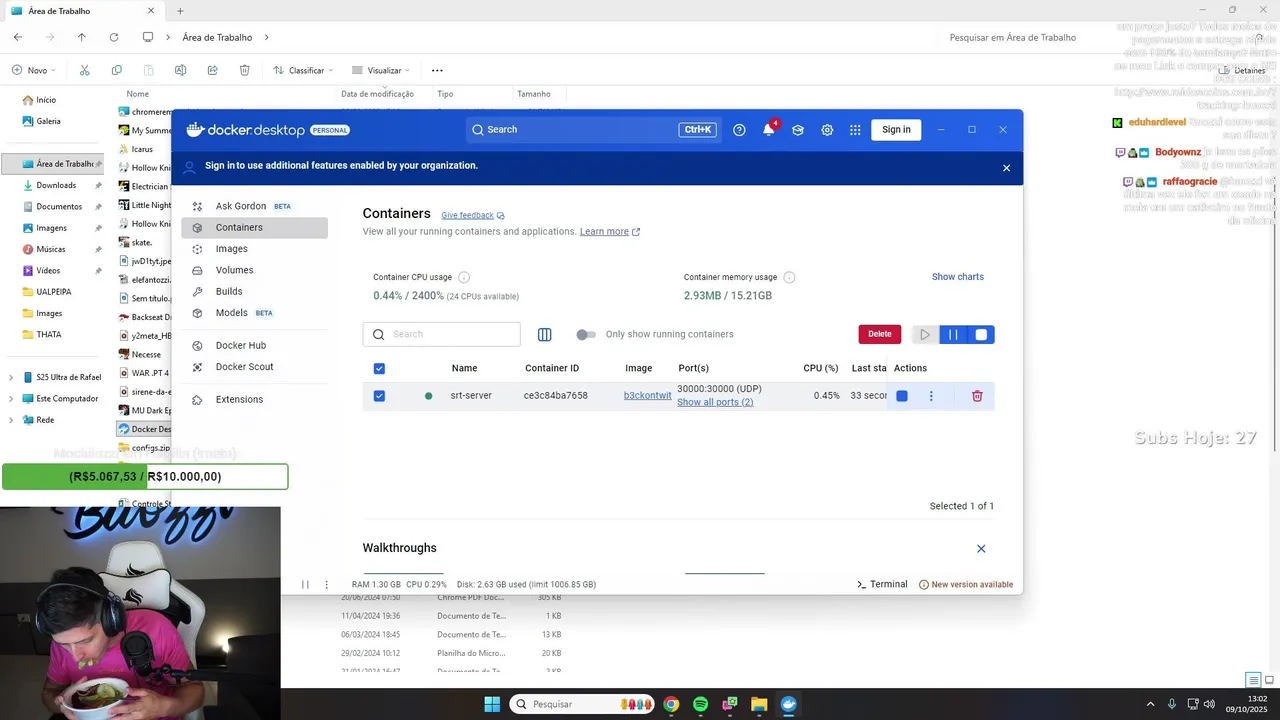The image size is (1280, 720).
Task: Toggle Only show running containers
Action: (586, 334)
